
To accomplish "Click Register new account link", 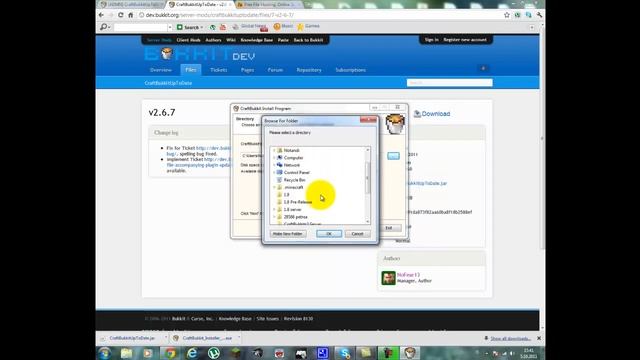I will click(x=465, y=40).
